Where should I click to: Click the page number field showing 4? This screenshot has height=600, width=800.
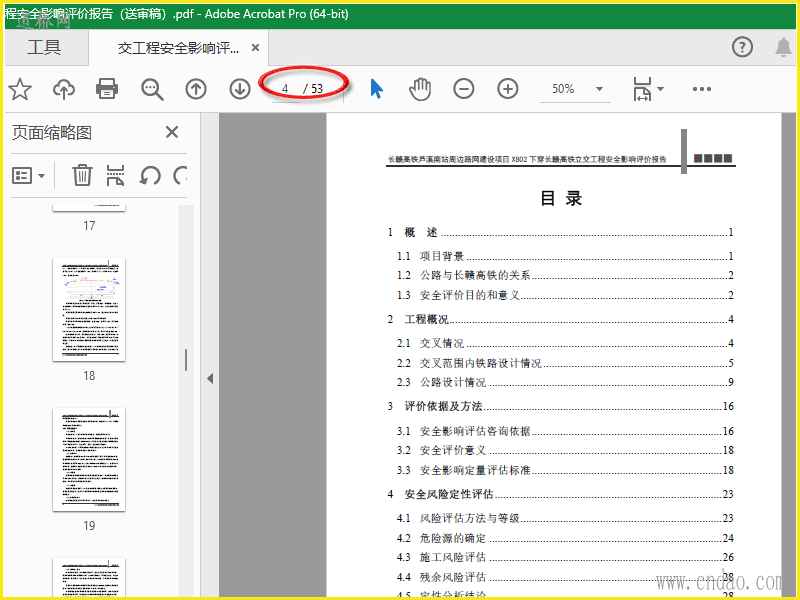click(x=285, y=89)
